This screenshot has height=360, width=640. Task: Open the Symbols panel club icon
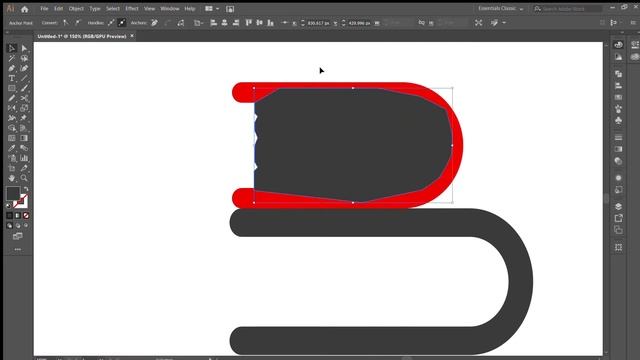pos(618,120)
